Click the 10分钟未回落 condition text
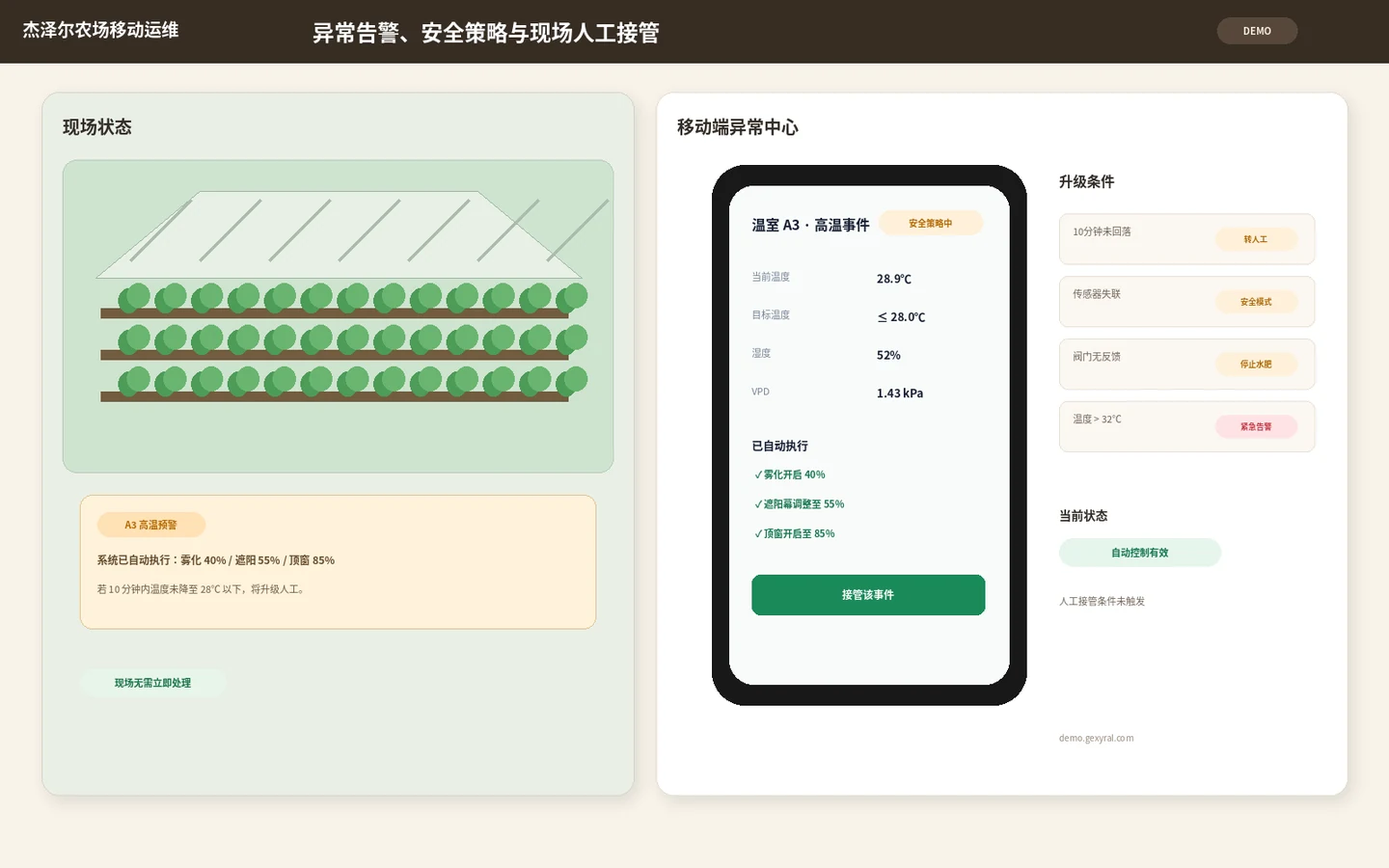 (x=1102, y=231)
